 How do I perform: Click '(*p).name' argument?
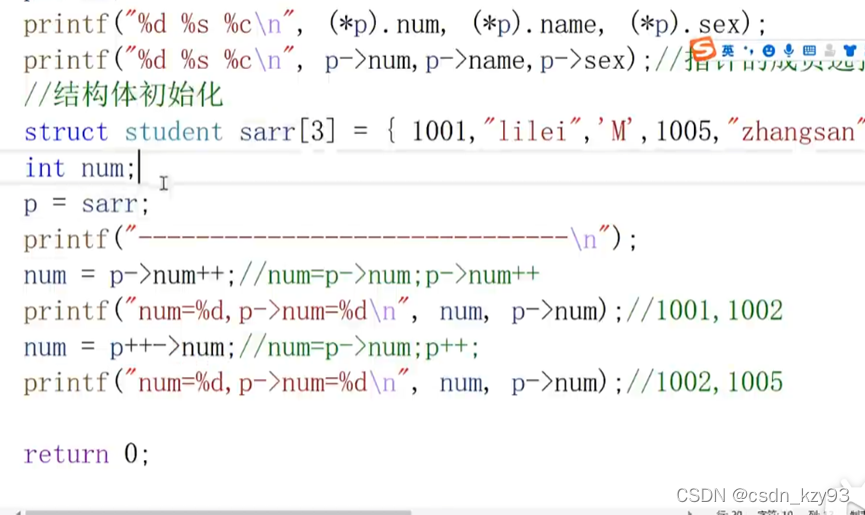pyautogui.click(x=538, y=24)
